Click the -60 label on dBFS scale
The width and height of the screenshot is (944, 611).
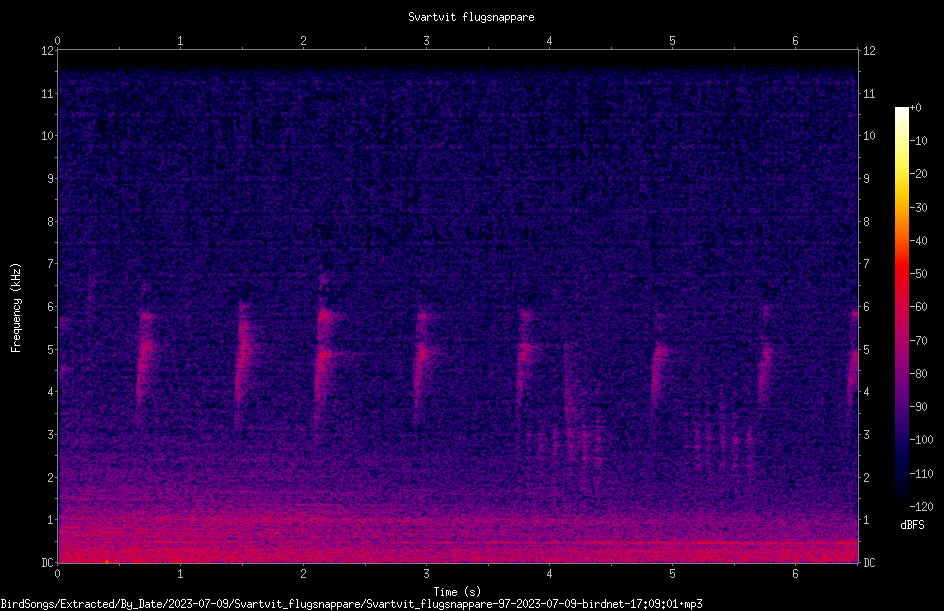point(918,307)
